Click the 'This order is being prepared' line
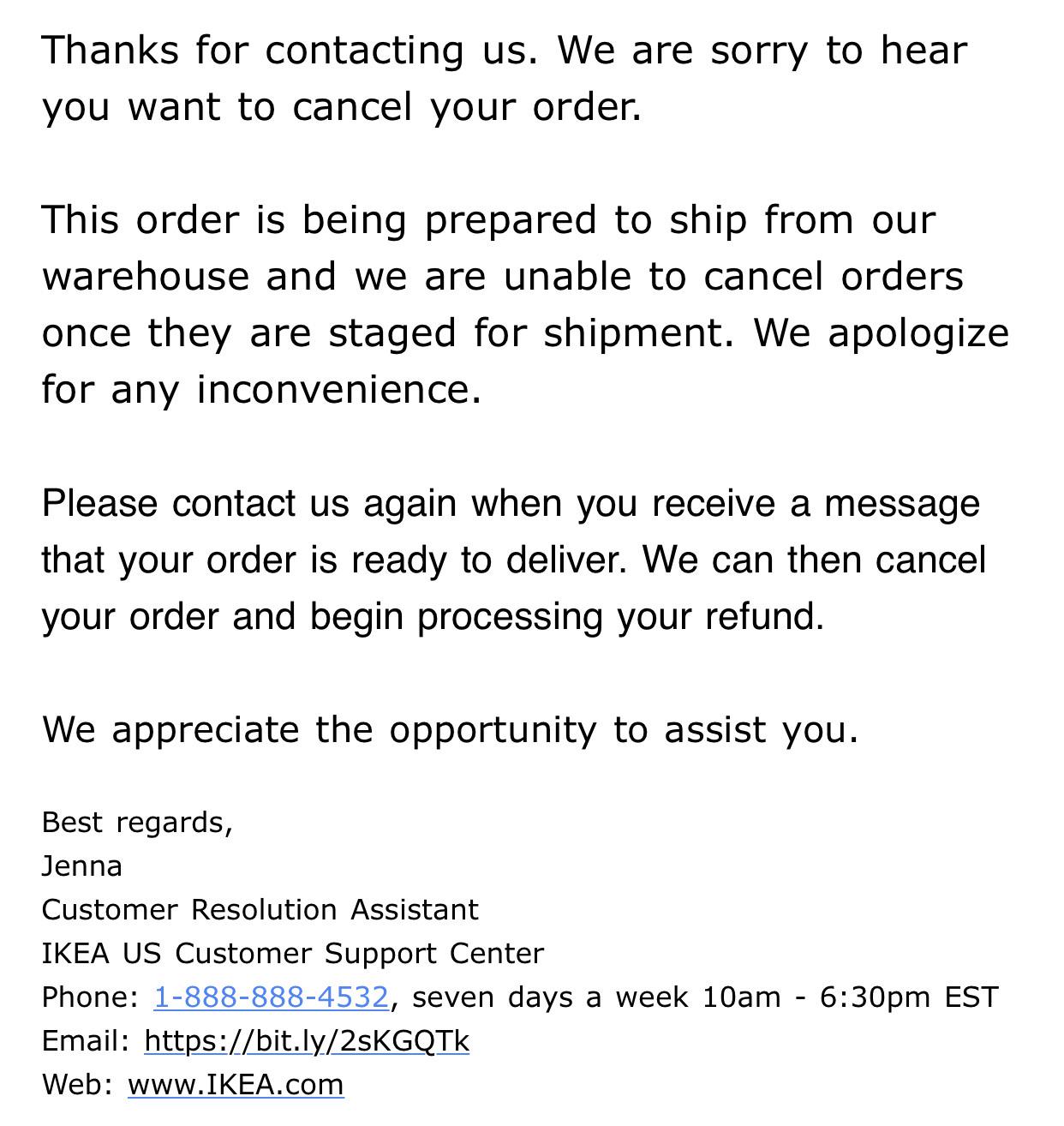This screenshot has height=1126, width=1064. click(488, 219)
